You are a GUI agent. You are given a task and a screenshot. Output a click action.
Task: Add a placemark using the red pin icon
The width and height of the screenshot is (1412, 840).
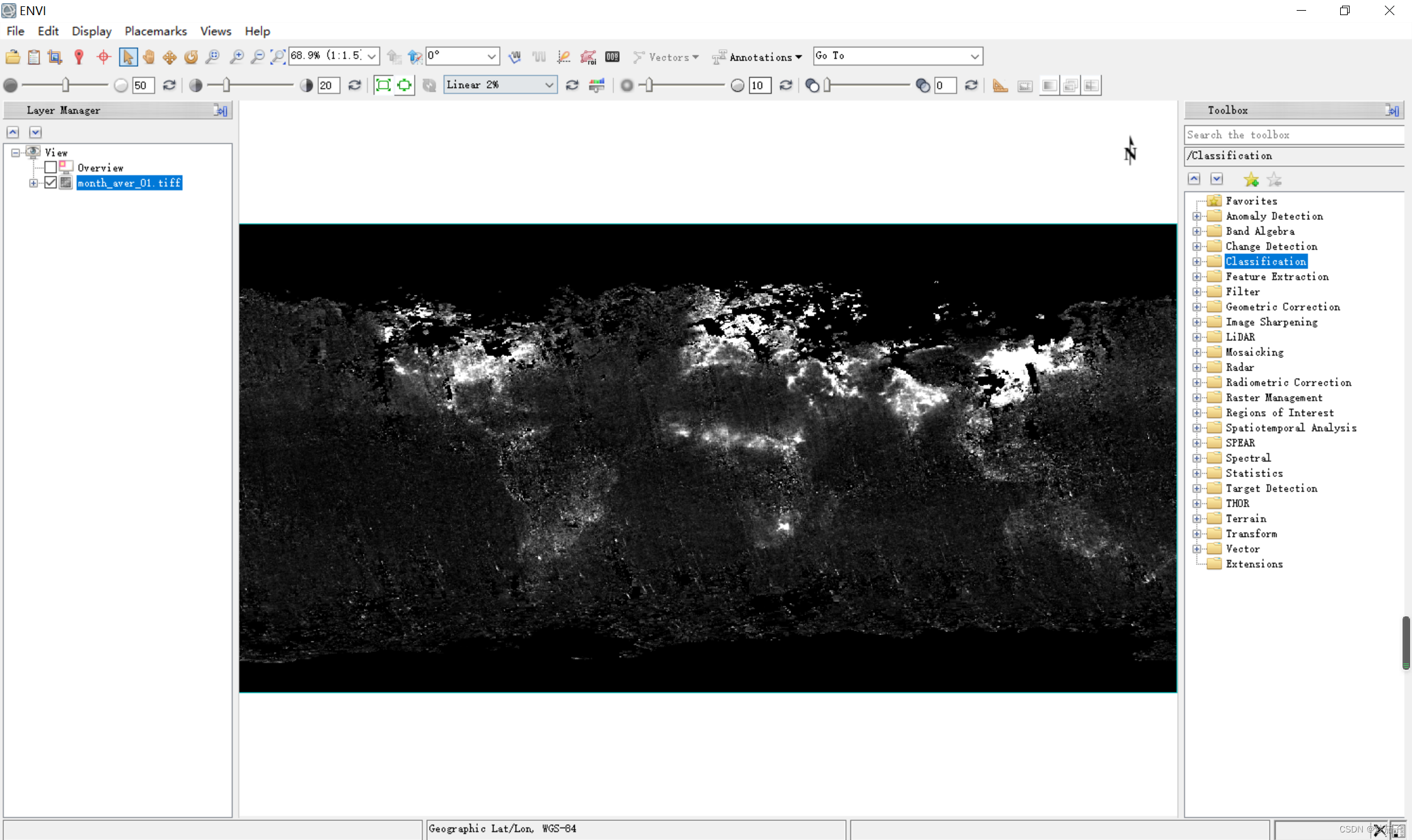(79, 57)
